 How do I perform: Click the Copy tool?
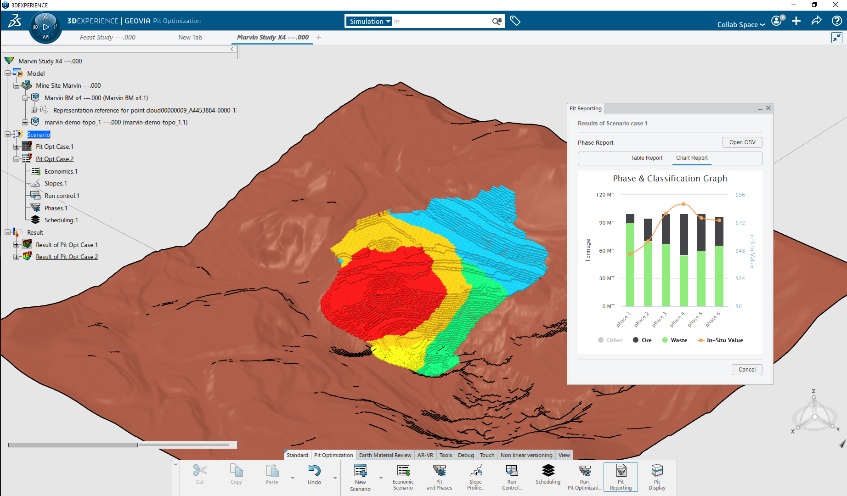click(236, 474)
